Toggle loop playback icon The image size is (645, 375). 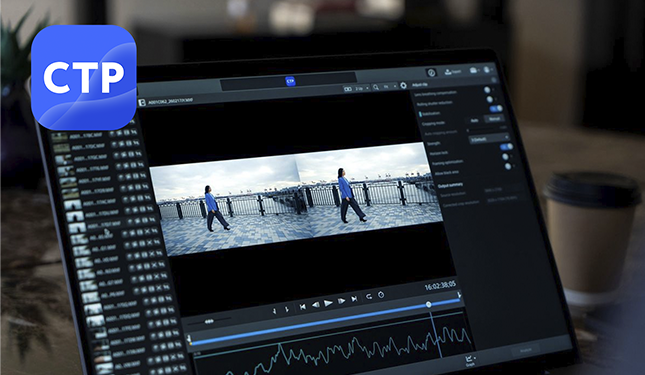point(369,297)
